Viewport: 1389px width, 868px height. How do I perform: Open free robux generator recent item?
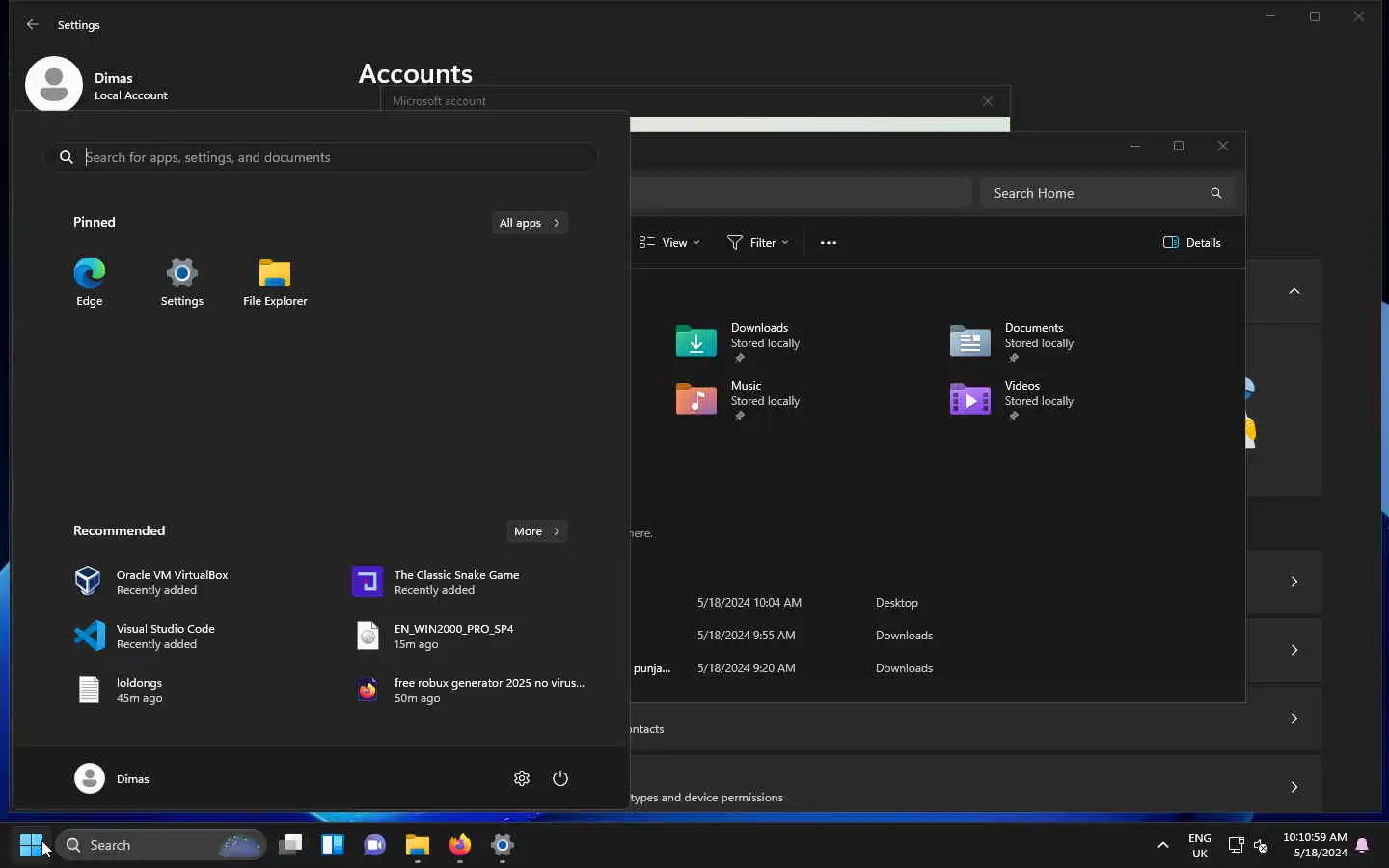click(470, 690)
